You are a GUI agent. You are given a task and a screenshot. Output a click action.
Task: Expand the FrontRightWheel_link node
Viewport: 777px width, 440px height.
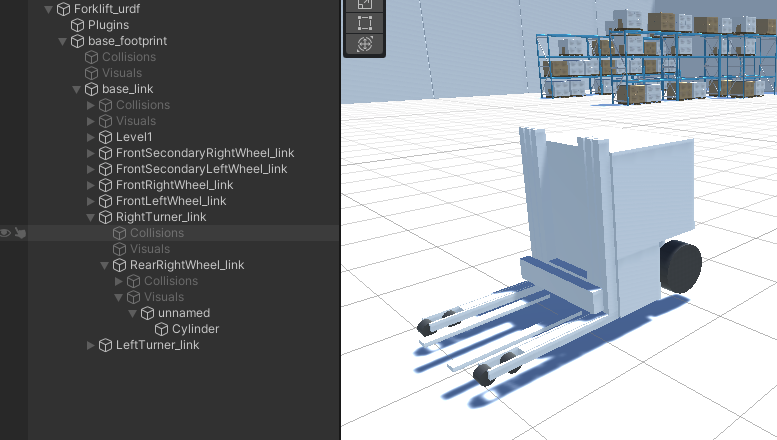tap(91, 185)
